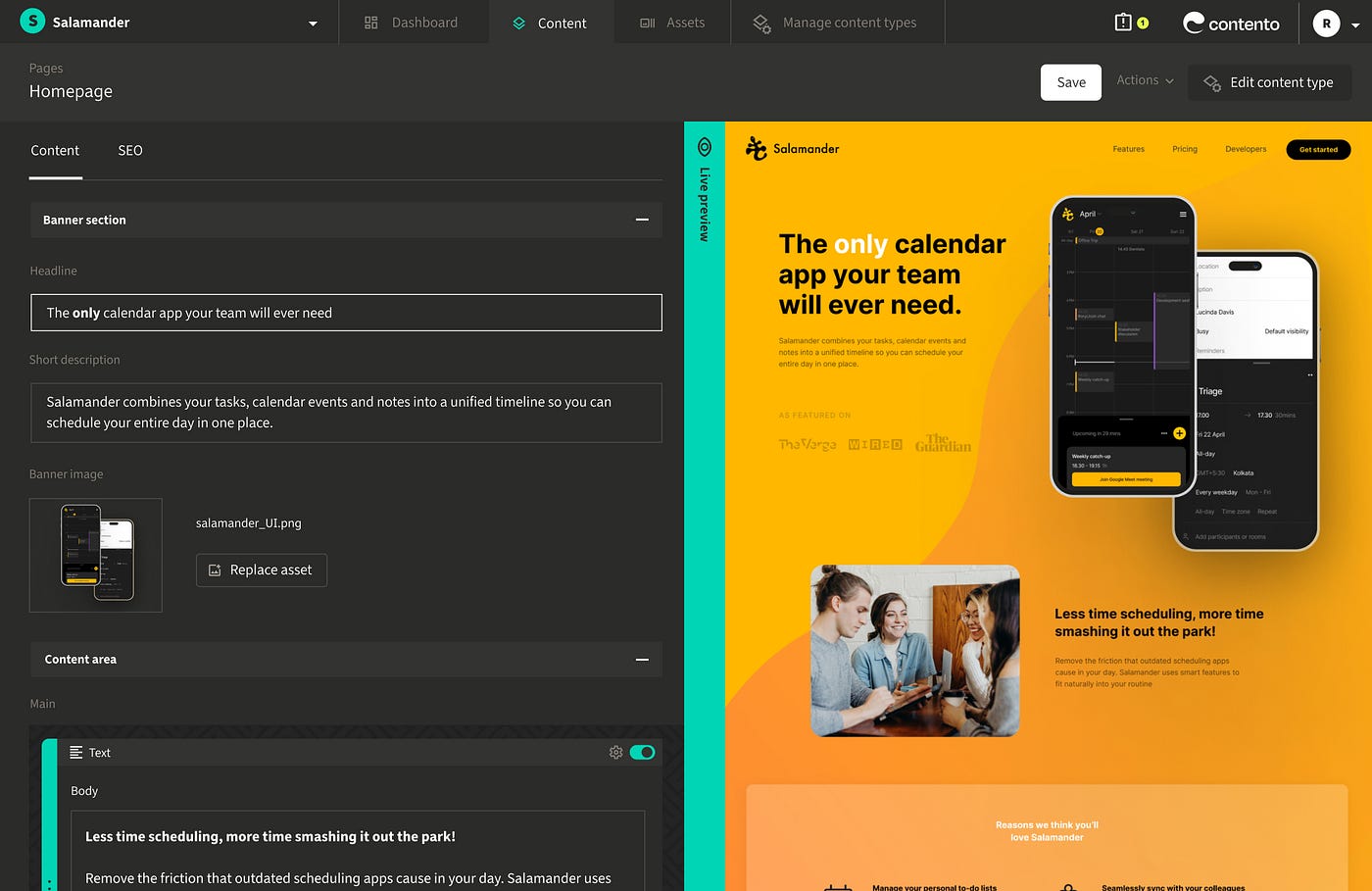Image resolution: width=1372 pixels, height=891 pixels.
Task: Click the Banner section header
Action: [346, 220]
